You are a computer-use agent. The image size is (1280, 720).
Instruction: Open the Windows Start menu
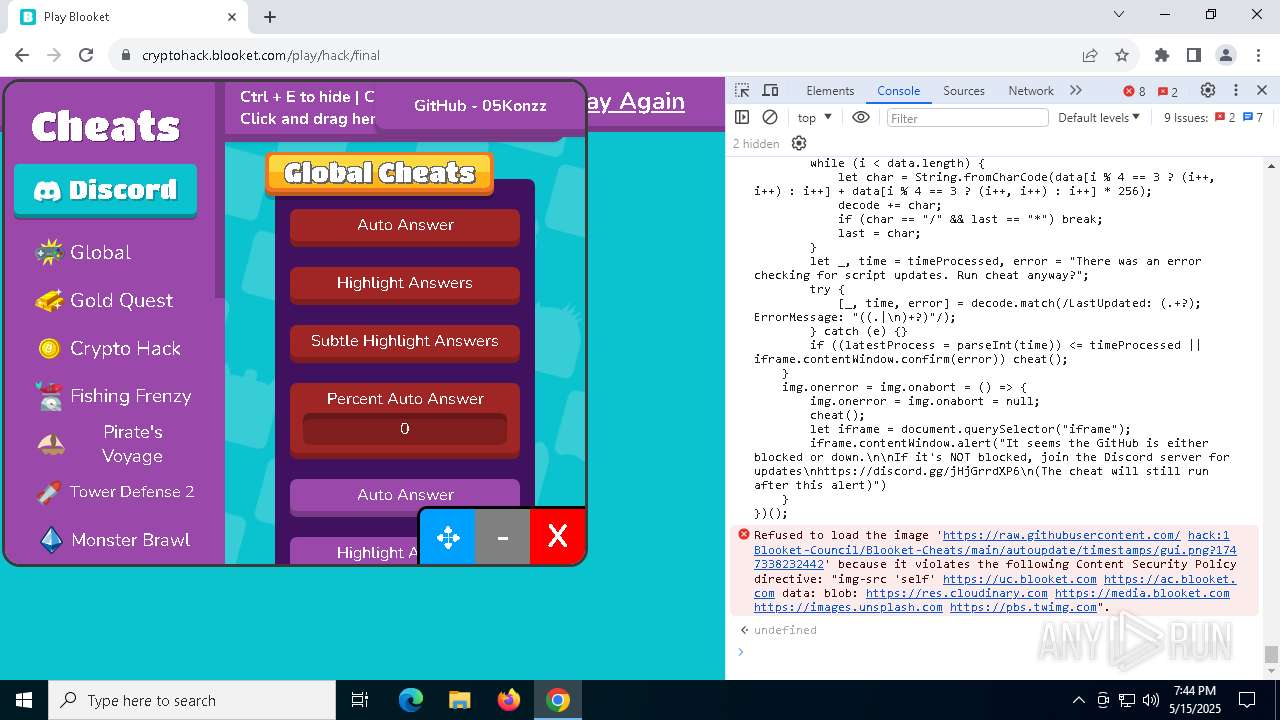[x=24, y=700]
